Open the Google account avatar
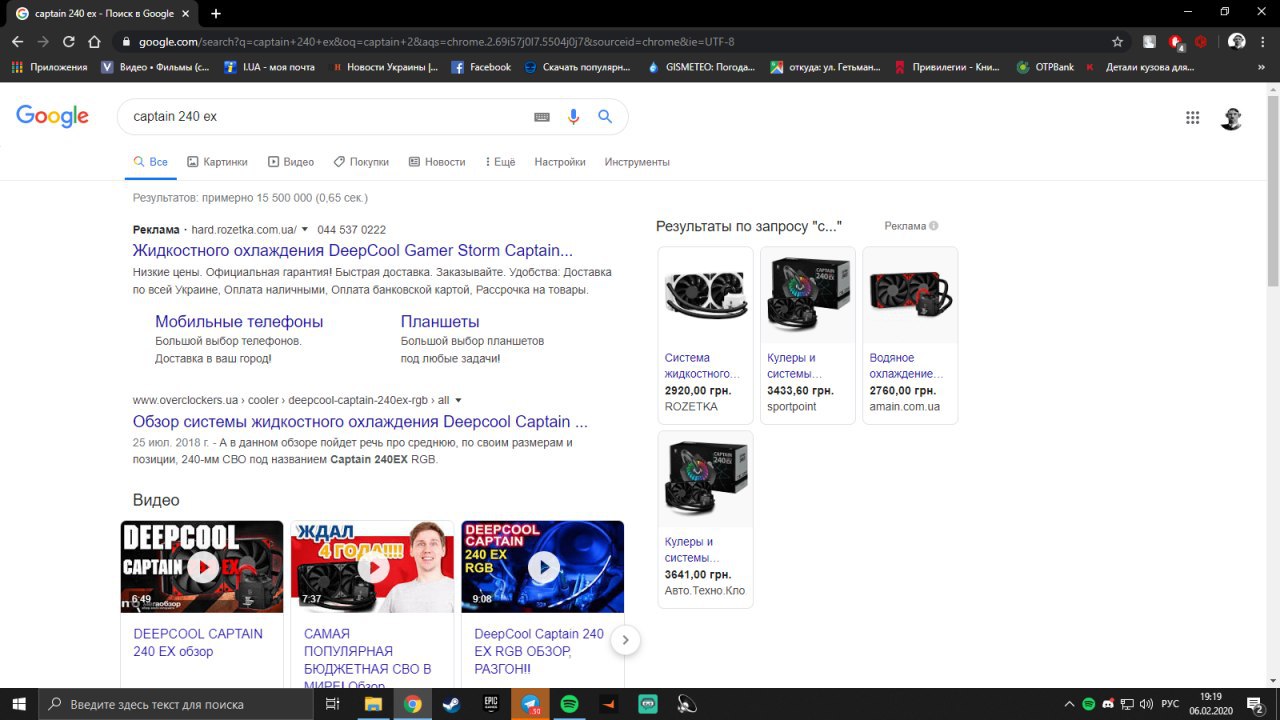 [x=1232, y=117]
